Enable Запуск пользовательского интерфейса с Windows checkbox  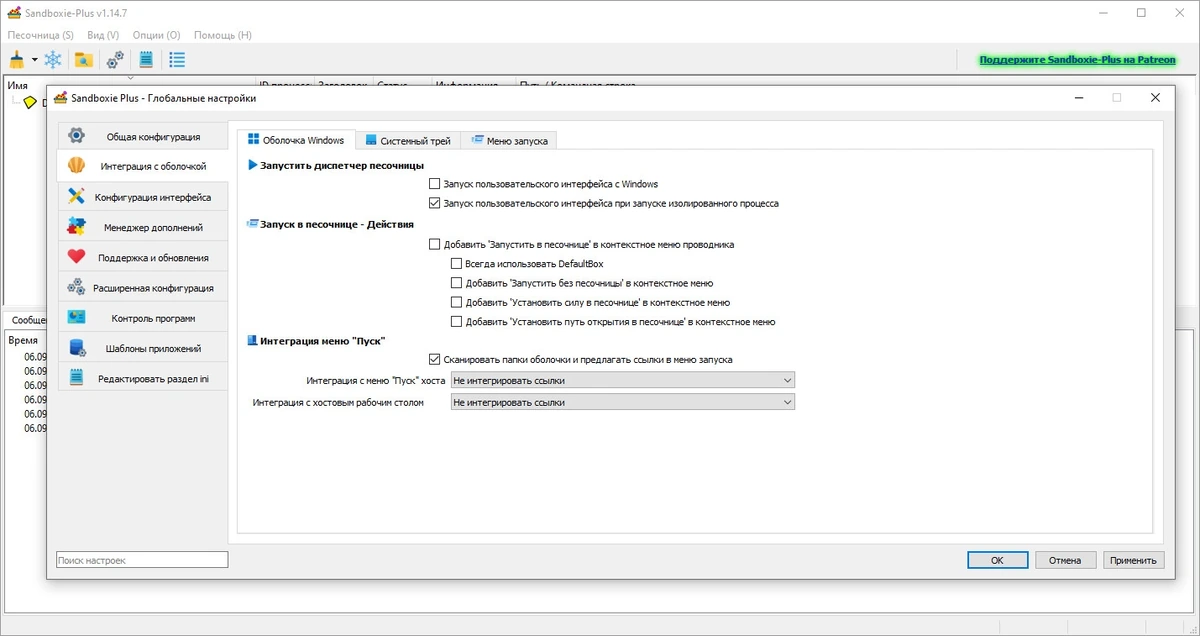[434, 184]
